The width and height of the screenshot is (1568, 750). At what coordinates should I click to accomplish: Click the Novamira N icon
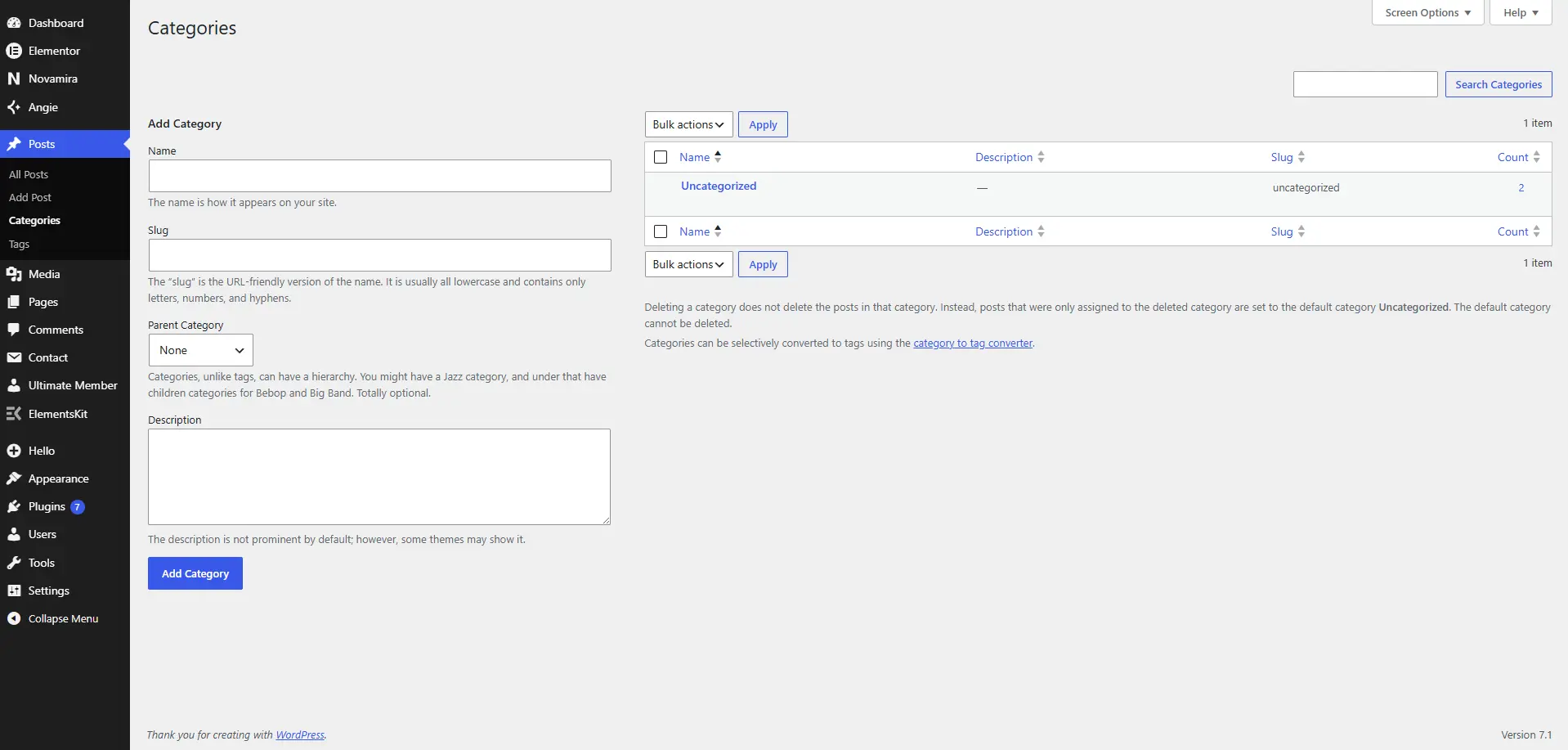14,79
